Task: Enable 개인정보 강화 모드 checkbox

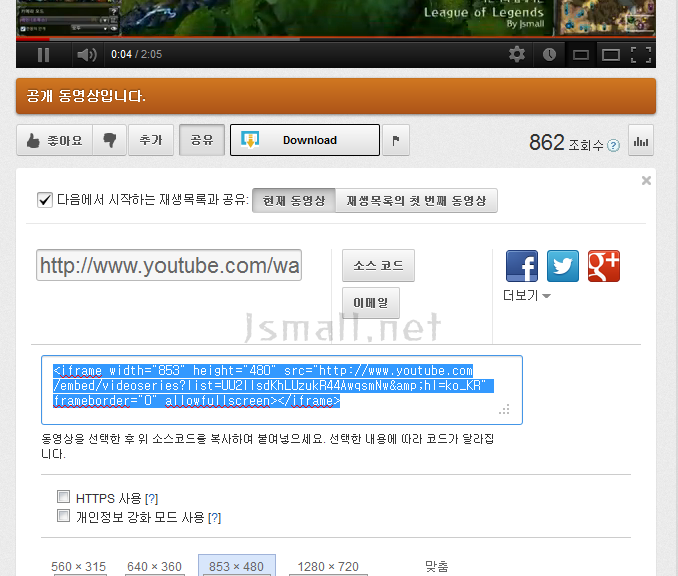Action: [x=64, y=515]
